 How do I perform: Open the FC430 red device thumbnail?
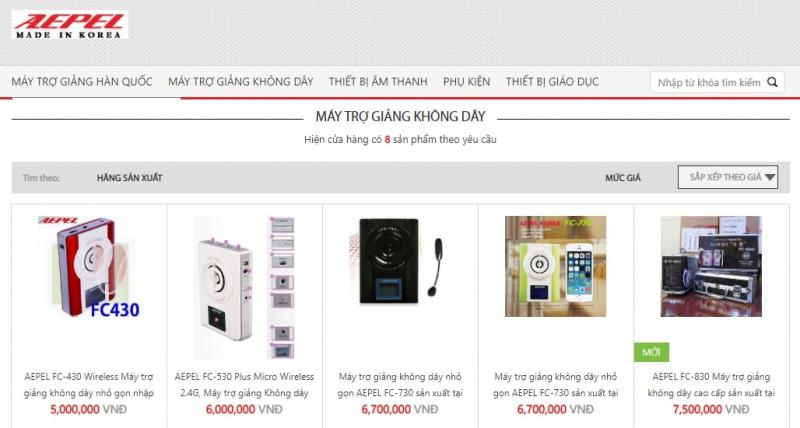click(89, 267)
